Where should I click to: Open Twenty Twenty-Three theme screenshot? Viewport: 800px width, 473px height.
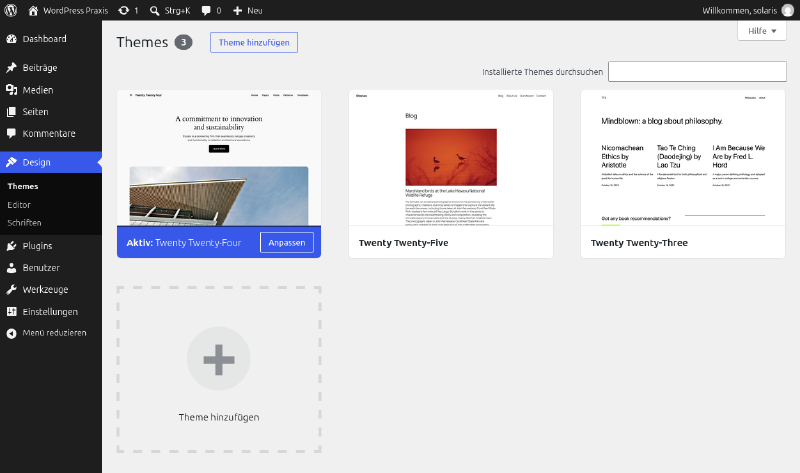[683, 158]
